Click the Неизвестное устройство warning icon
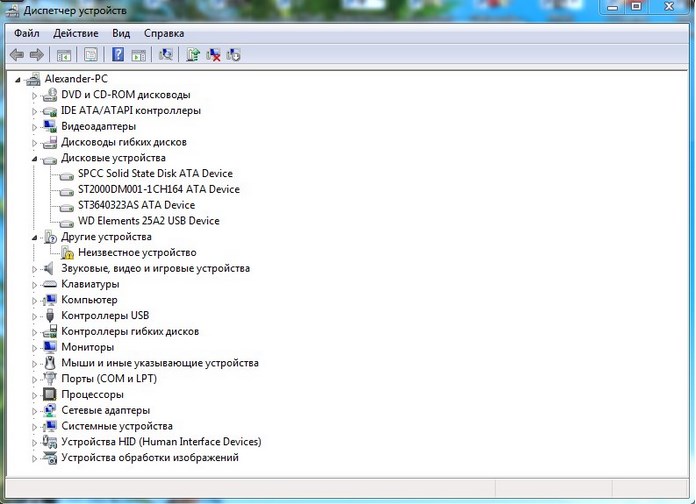 67,253
